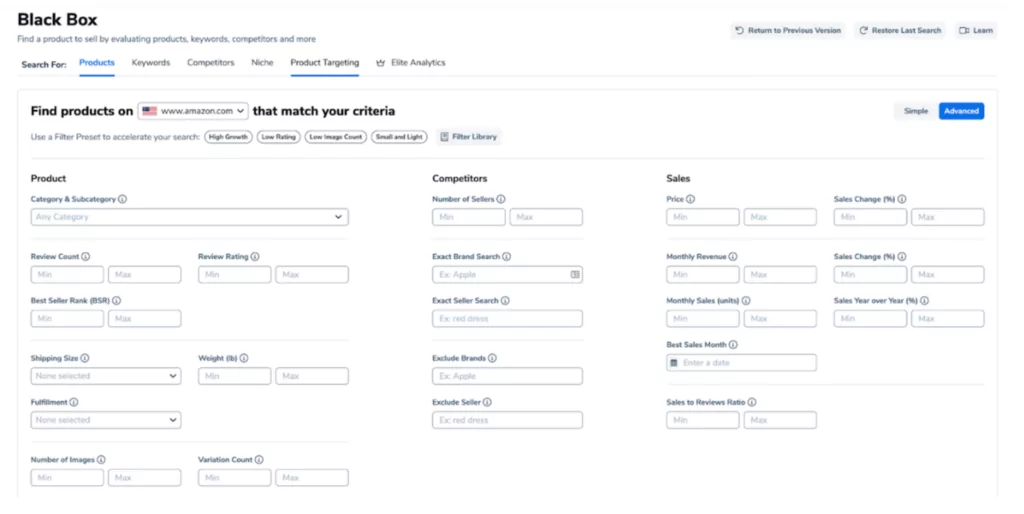Click the info icon beside Sales to Reviews Ratio
Viewport: 1024px width, 514px height.
click(752, 402)
